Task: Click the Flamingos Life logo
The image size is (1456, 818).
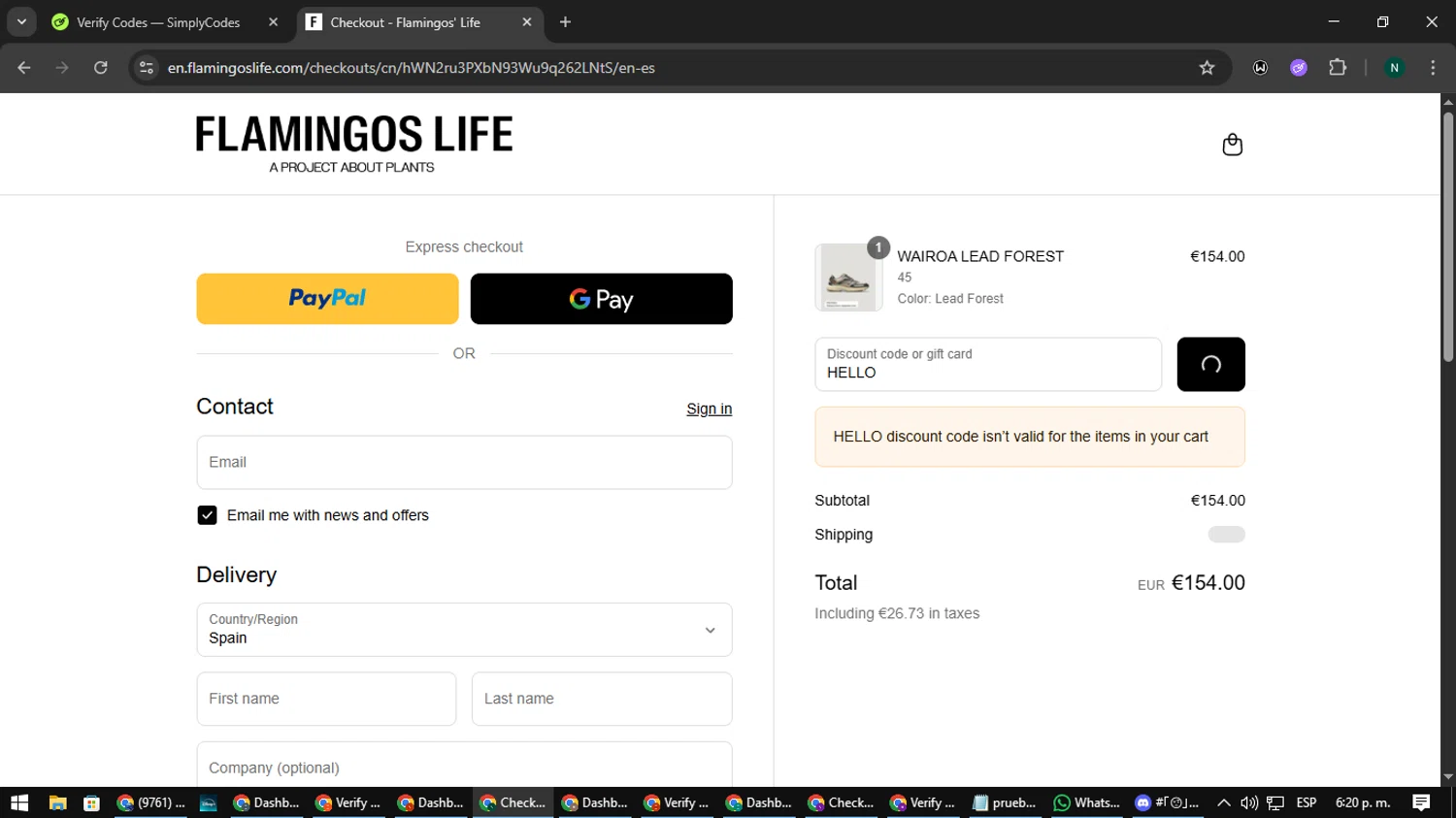Action: [354, 145]
